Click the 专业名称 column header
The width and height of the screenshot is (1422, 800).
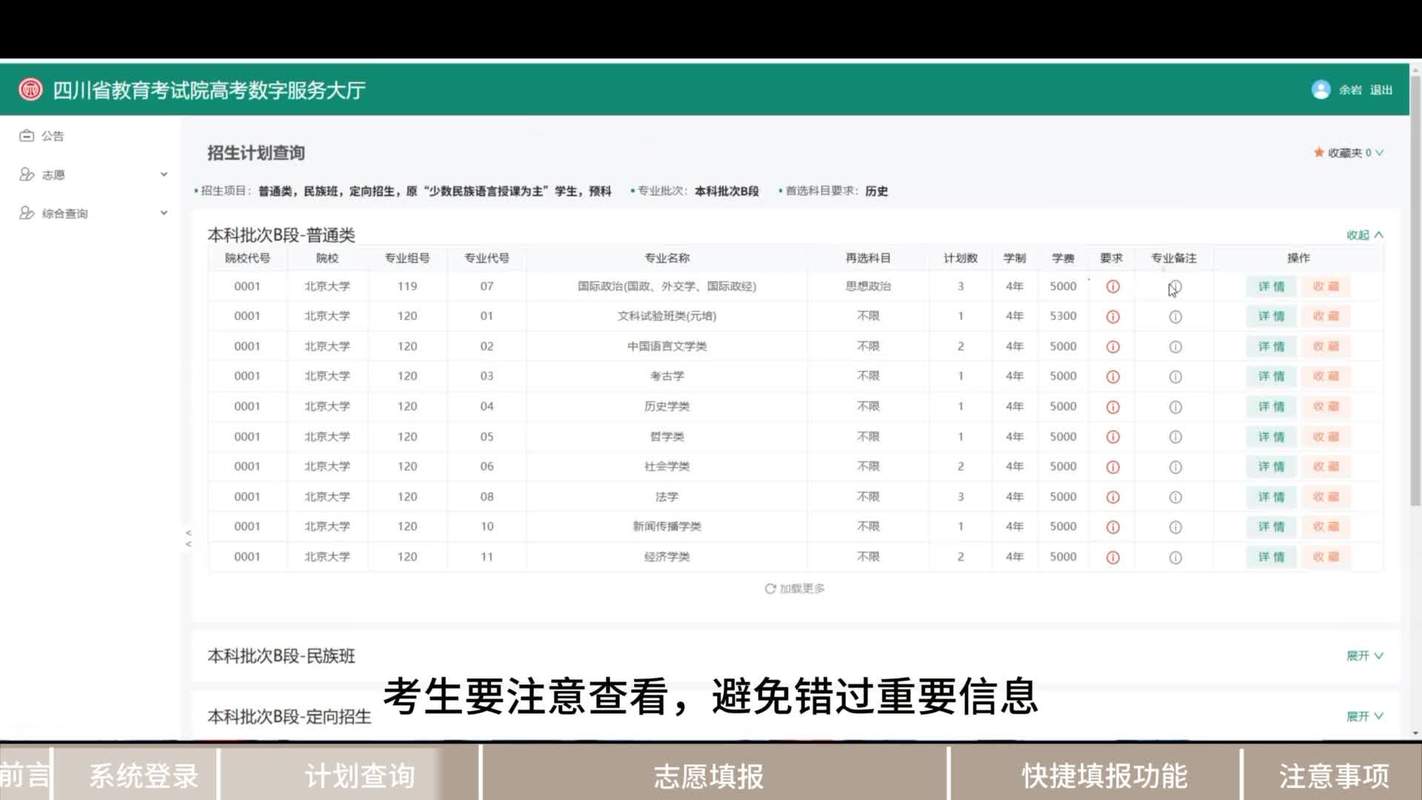click(667, 258)
